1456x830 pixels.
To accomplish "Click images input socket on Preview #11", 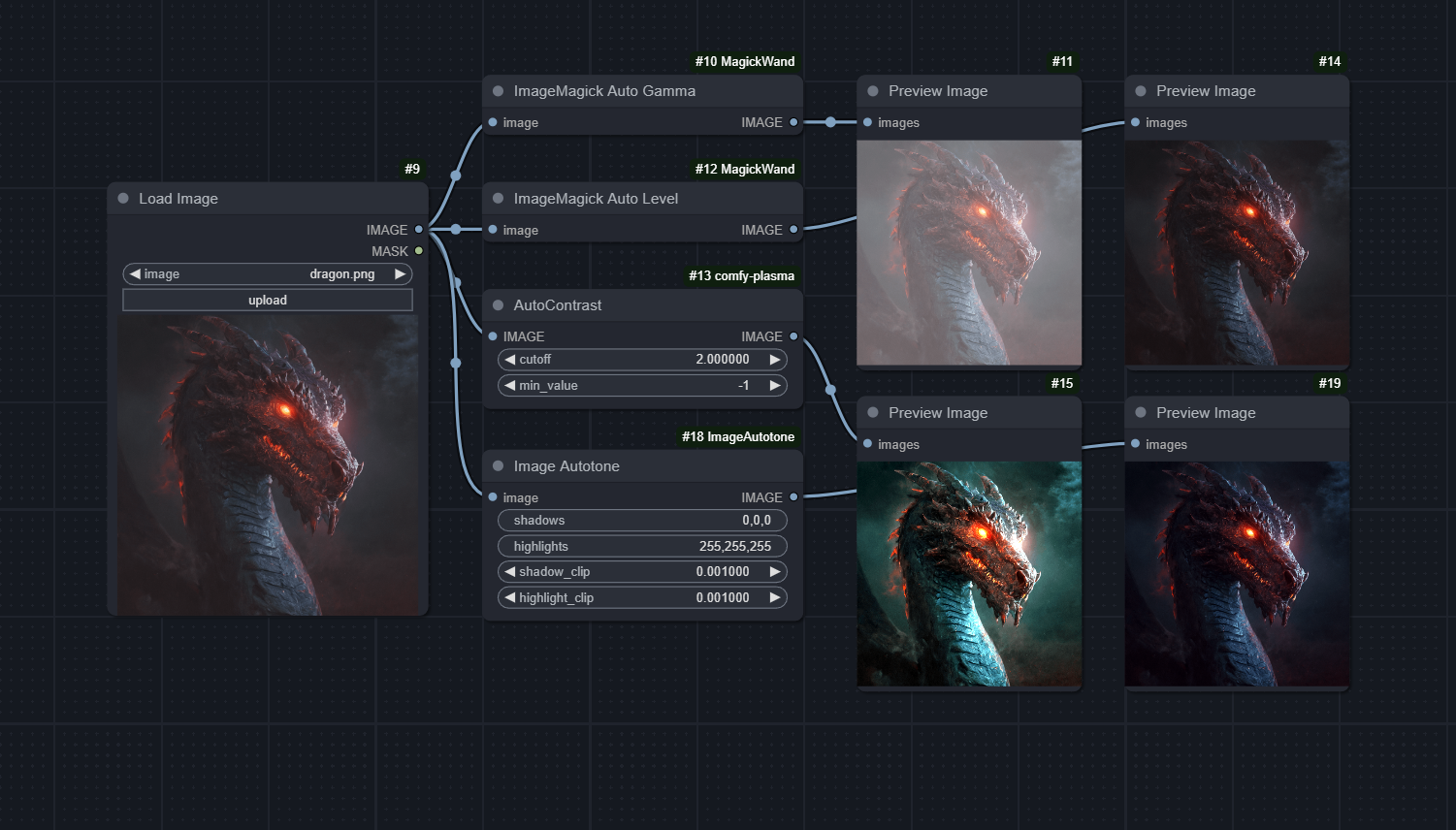I will (867, 122).
